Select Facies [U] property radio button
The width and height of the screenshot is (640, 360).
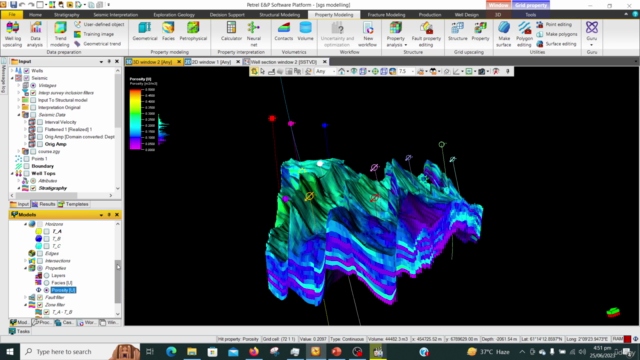[x=47, y=283]
